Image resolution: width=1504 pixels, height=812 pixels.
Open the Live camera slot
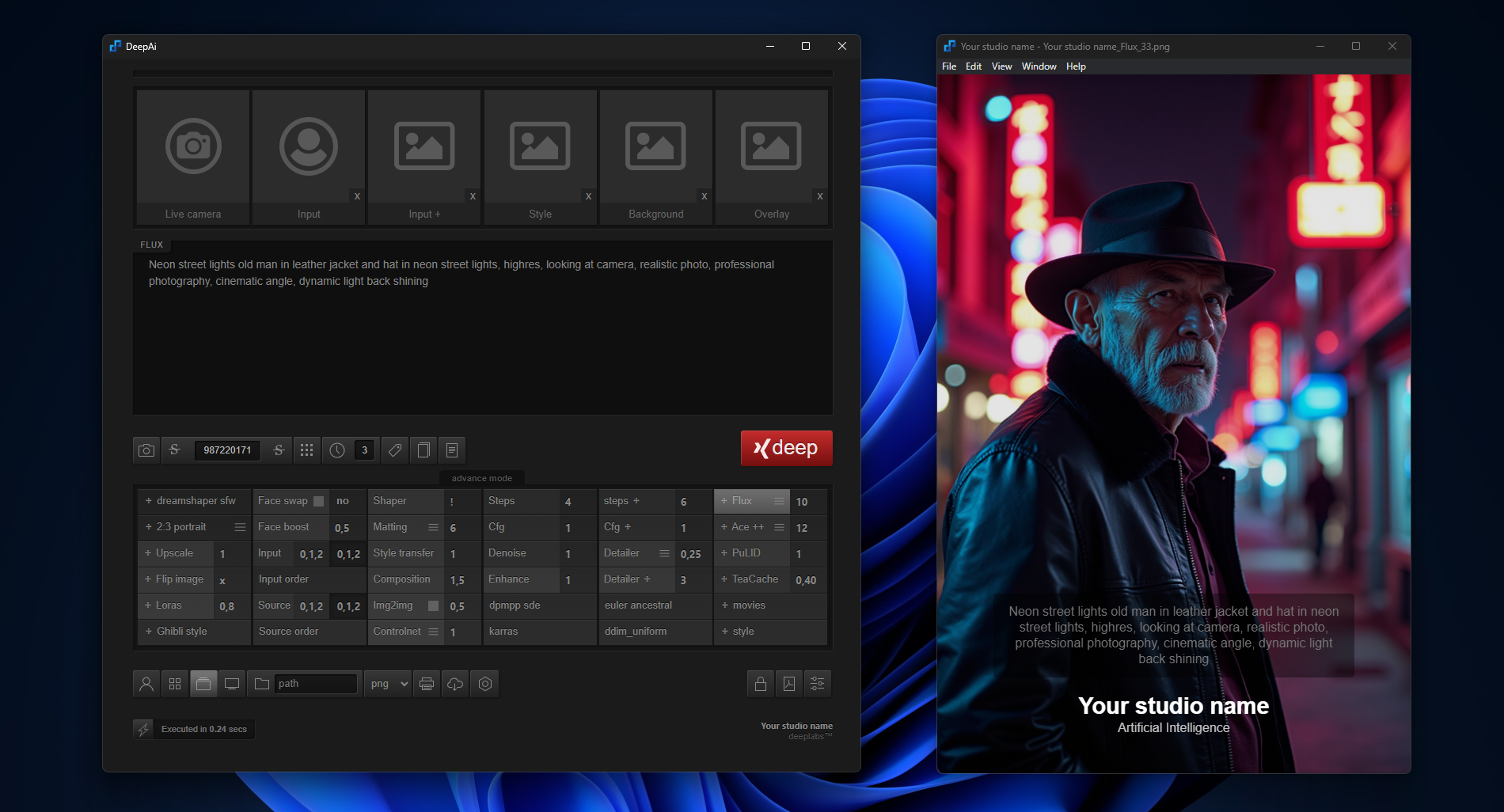(x=193, y=157)
